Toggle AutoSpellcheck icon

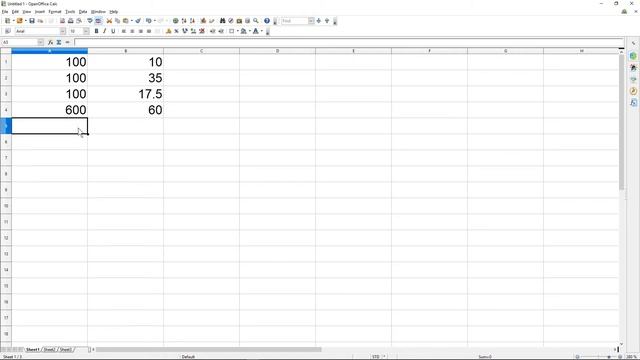tap(98, 21)
